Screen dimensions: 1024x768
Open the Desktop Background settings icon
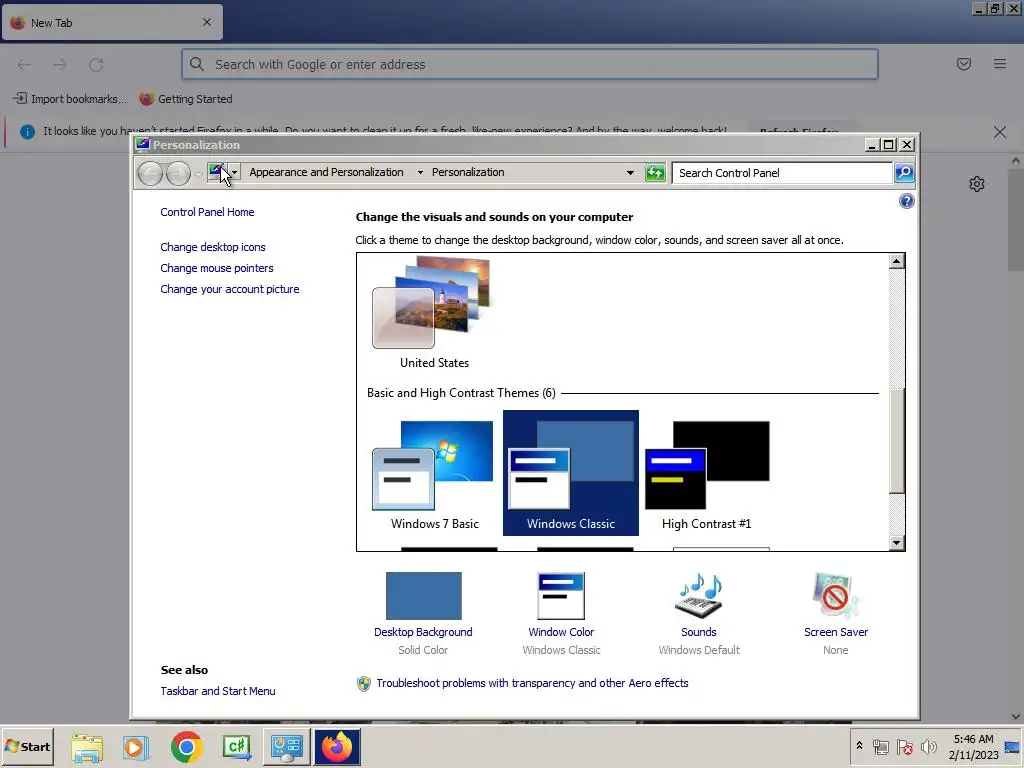point(423,596)
